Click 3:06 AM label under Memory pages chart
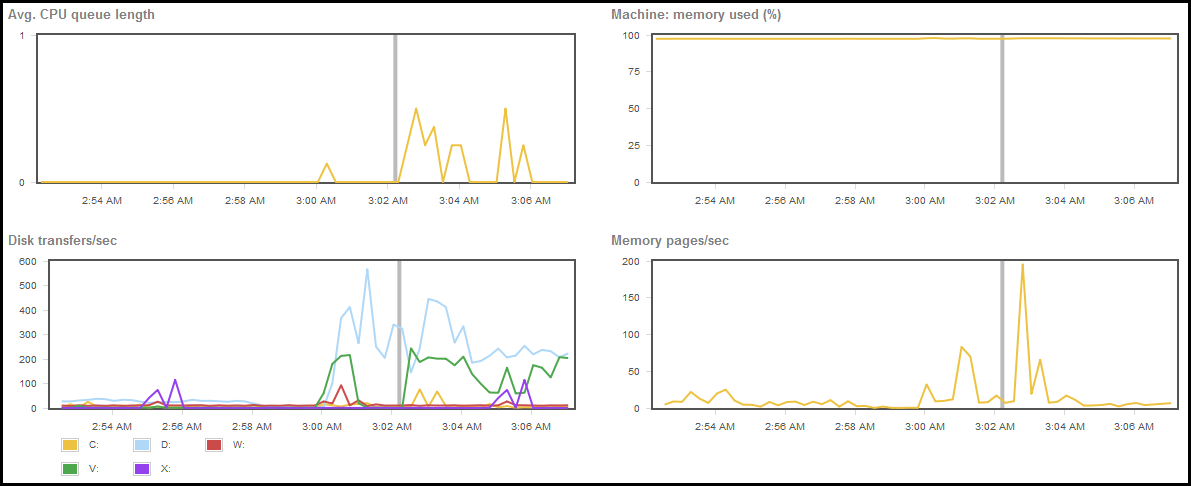The image size is (1191, 486). [1135, 426]
